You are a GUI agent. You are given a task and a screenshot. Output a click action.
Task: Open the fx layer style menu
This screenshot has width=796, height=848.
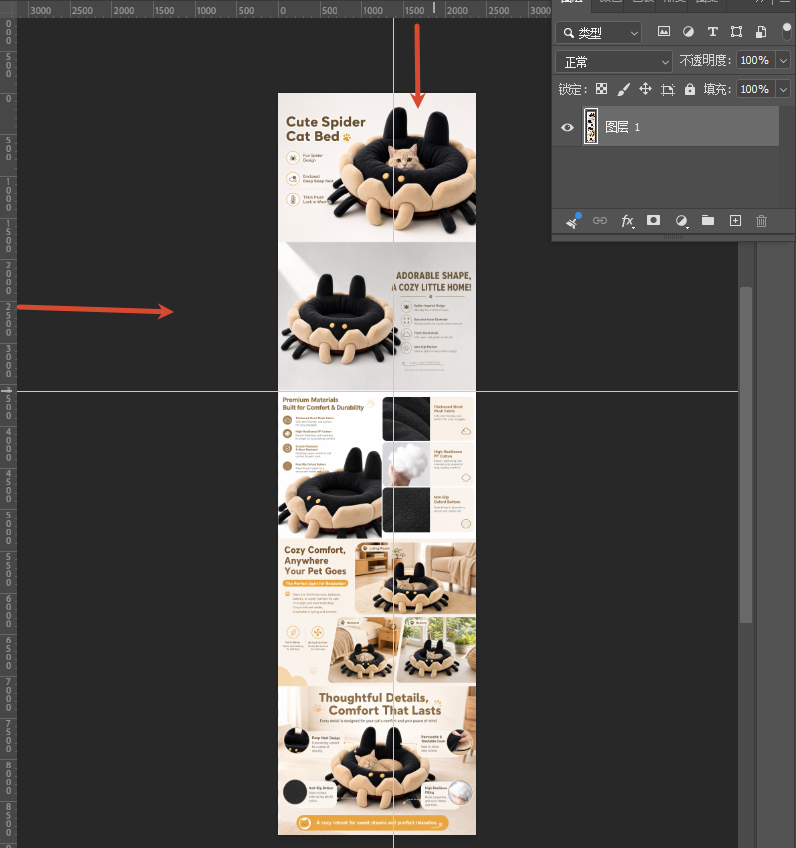tap(627, 221)
